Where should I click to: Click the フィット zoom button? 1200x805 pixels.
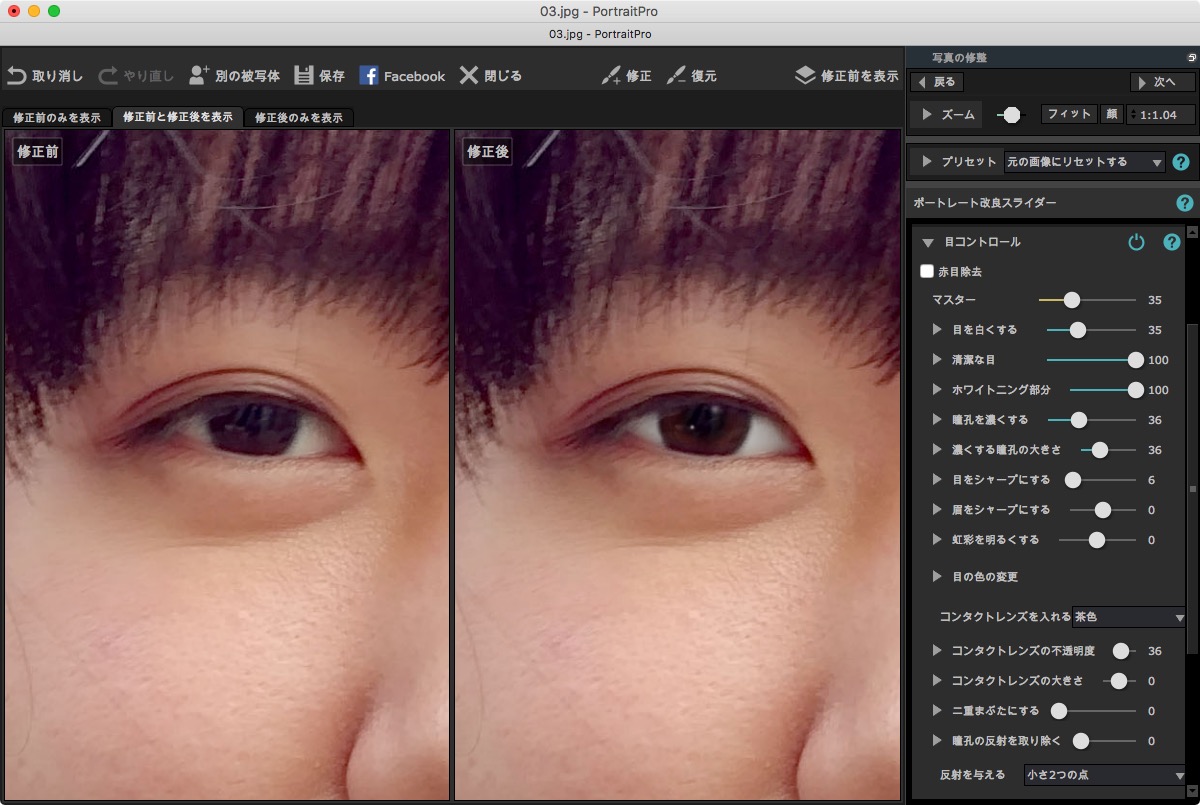click(1069, 114)
